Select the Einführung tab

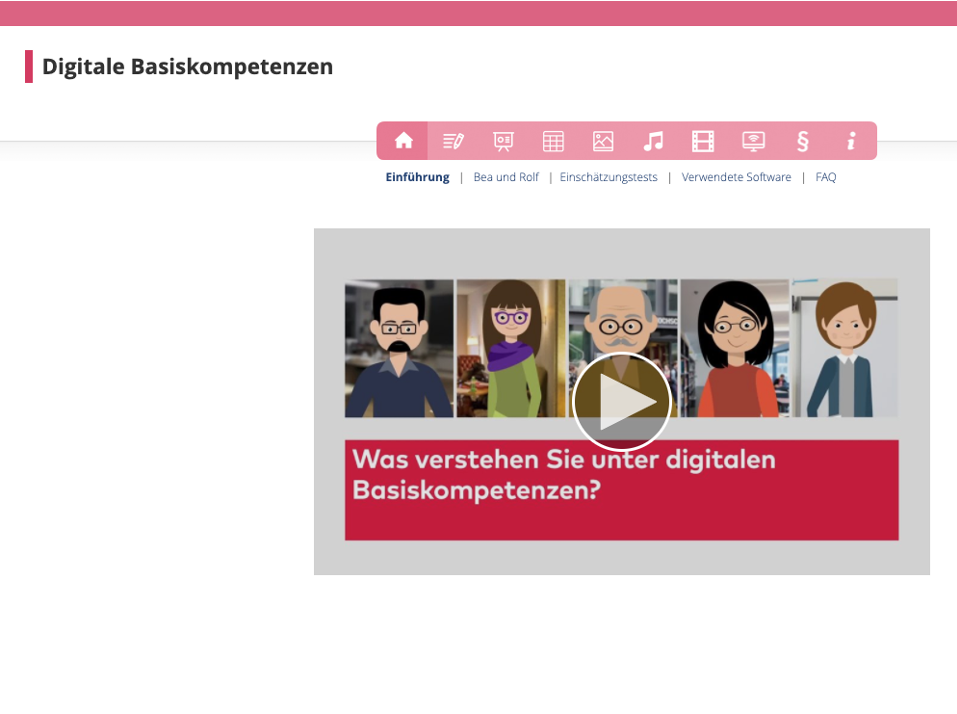pos(417,177)
